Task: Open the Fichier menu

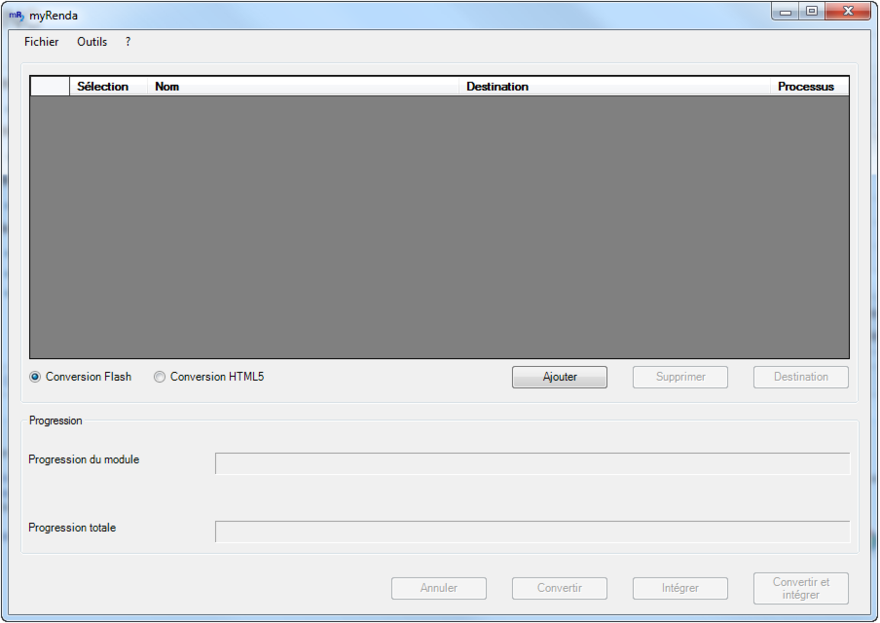Action: pyautogui.click(x=42, y=42)
